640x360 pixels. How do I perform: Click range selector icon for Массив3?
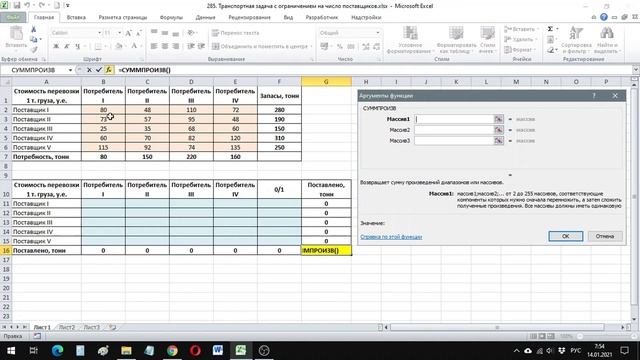click(498, 140)
